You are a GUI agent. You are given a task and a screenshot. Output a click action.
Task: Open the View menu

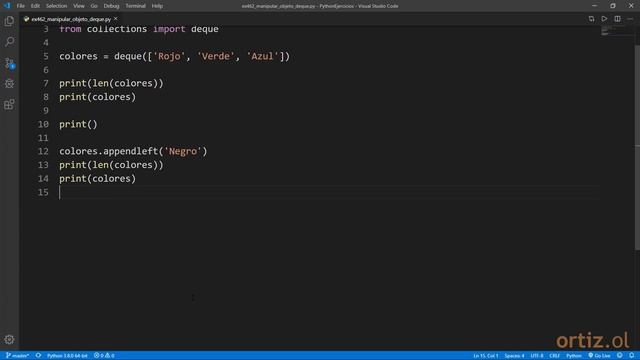click(x=79, y=6)
